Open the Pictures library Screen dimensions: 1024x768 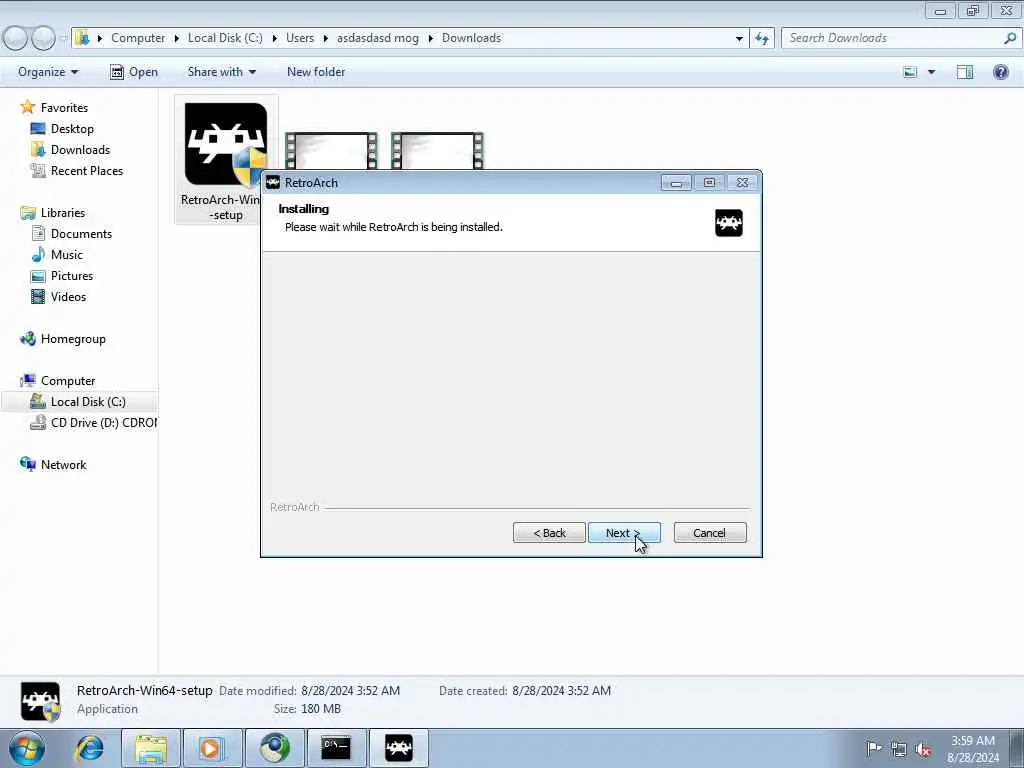(72, 276)
